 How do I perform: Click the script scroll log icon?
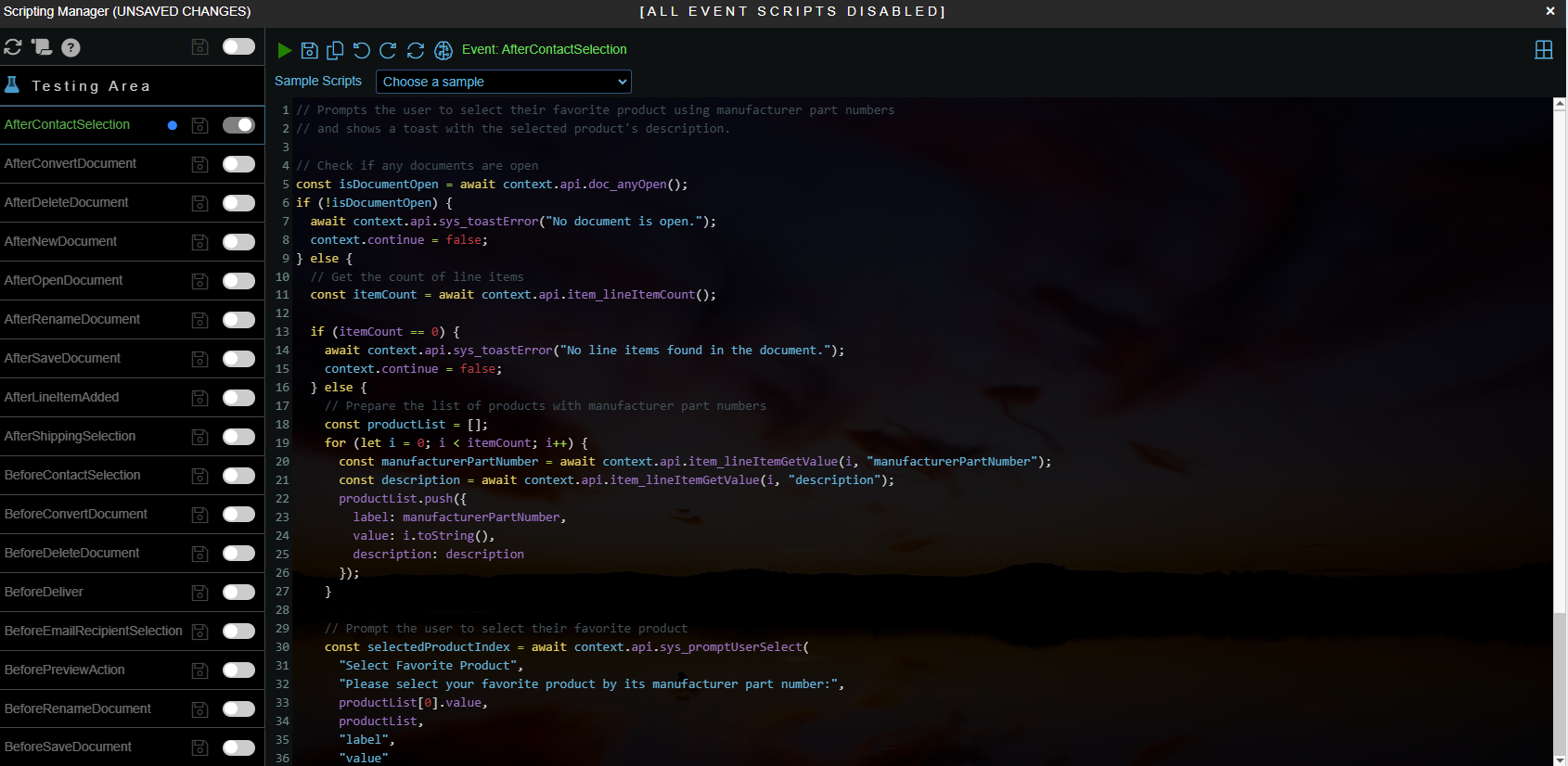[x=42, y=47]
